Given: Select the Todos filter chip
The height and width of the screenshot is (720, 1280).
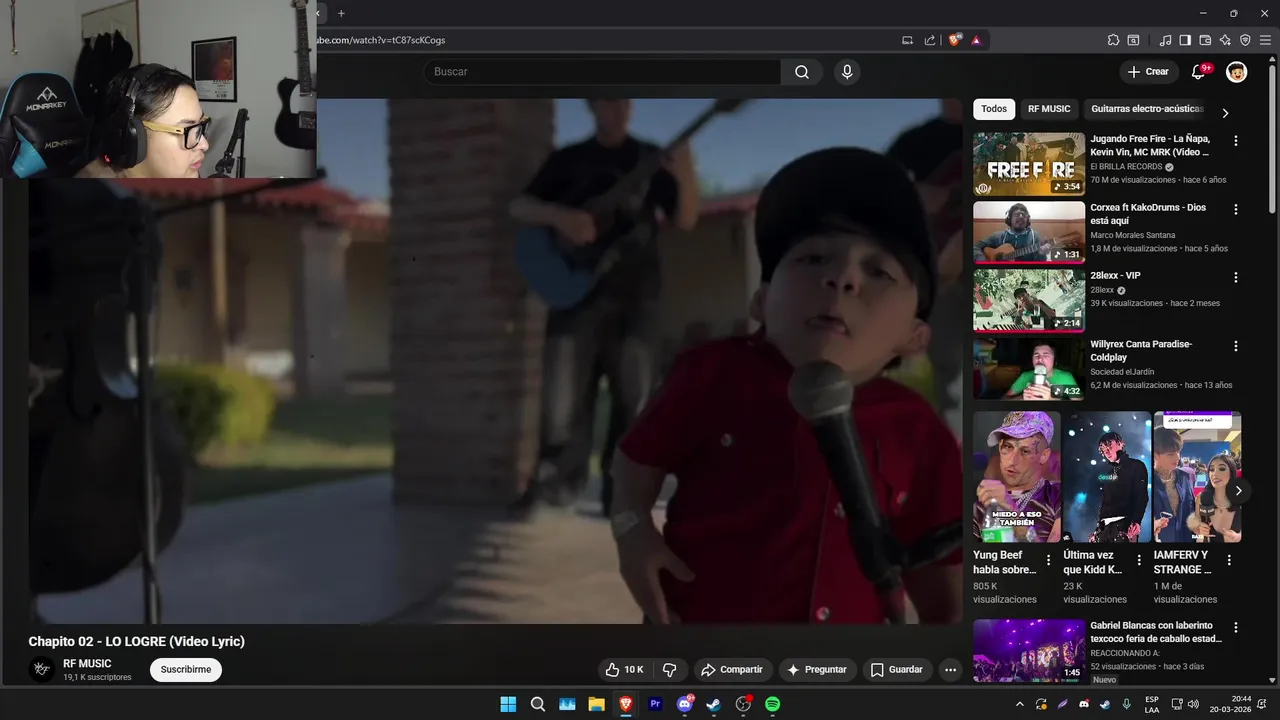Looking at the screenshot, I should click(x=994, y=109).
